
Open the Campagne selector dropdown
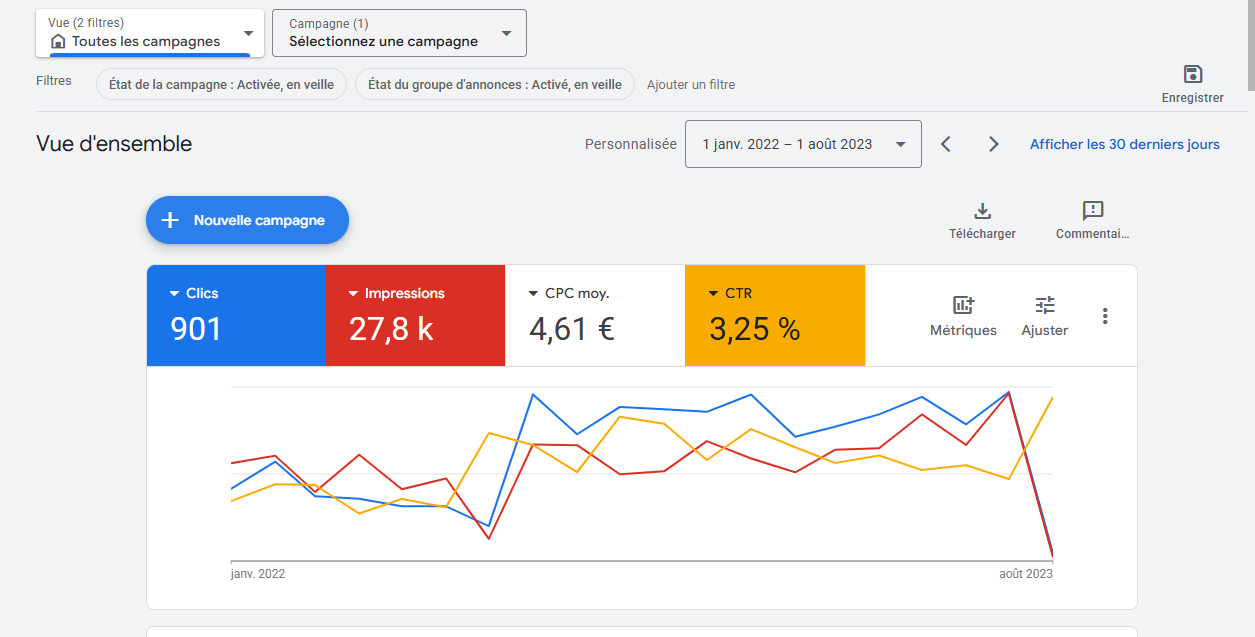point(399,33)
